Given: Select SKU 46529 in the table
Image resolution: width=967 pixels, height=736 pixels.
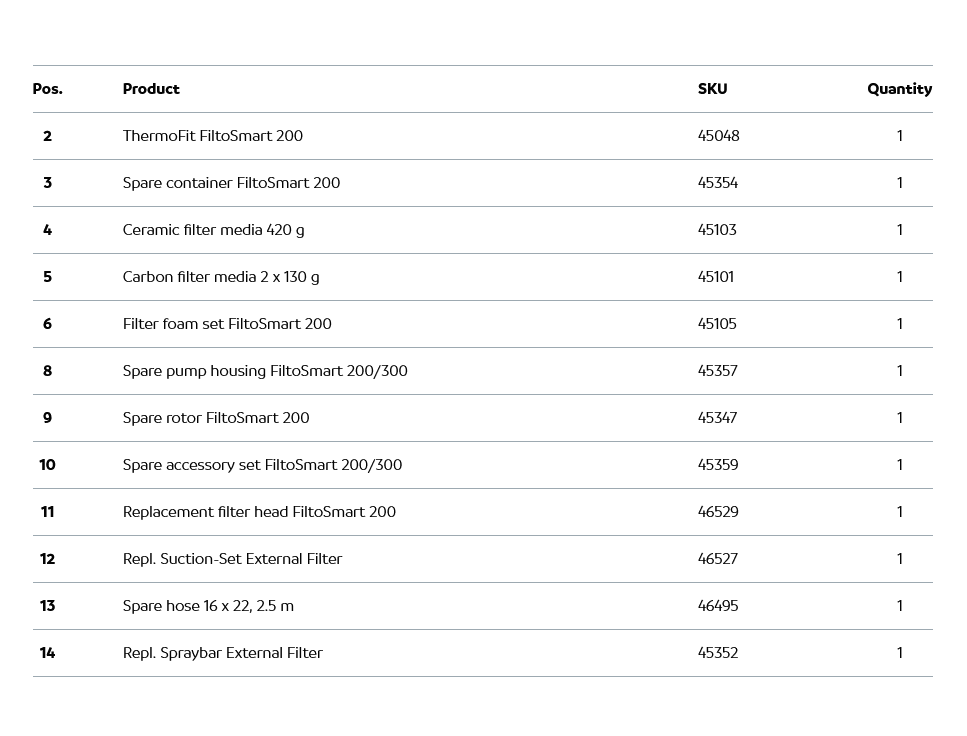Looking at the screenshot, I should pyautogui.click(x=718, y=512).
